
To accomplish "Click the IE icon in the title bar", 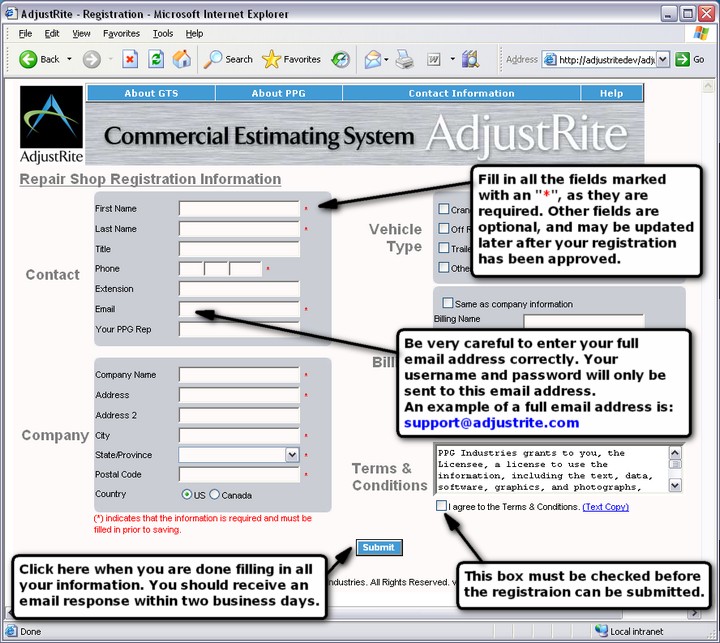I will click(11, 13).
